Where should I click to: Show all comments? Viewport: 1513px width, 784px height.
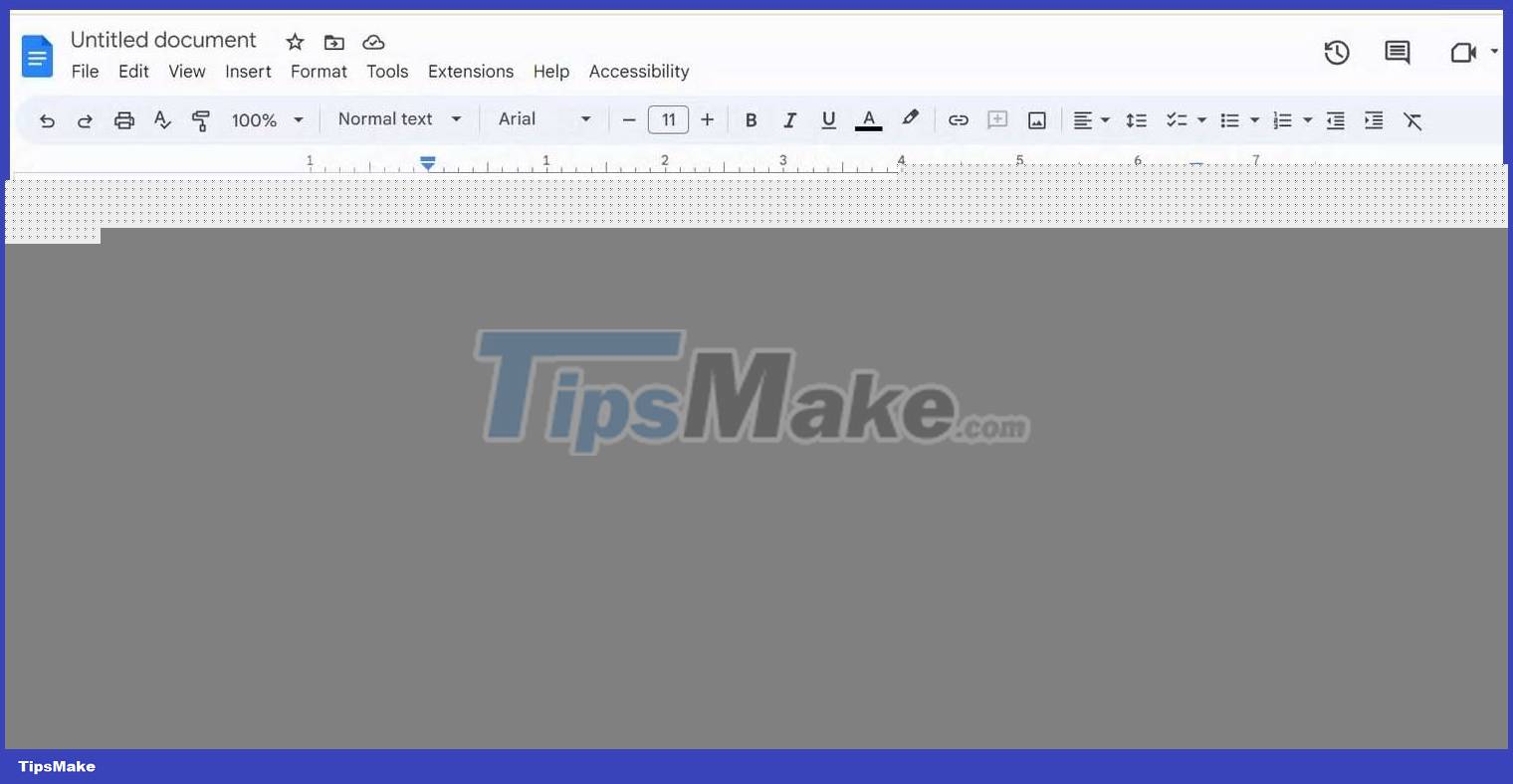pyautogui.click(x=1396, y=53)
